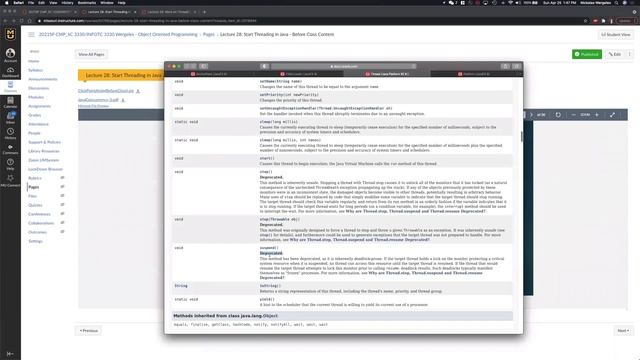640x360 pixels.
Task: Go to the Previous page
Action: [89, 331]
